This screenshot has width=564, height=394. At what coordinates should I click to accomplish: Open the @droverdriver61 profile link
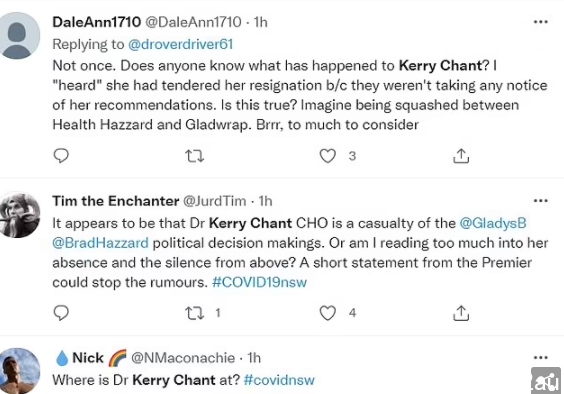[x=181, y=44]
